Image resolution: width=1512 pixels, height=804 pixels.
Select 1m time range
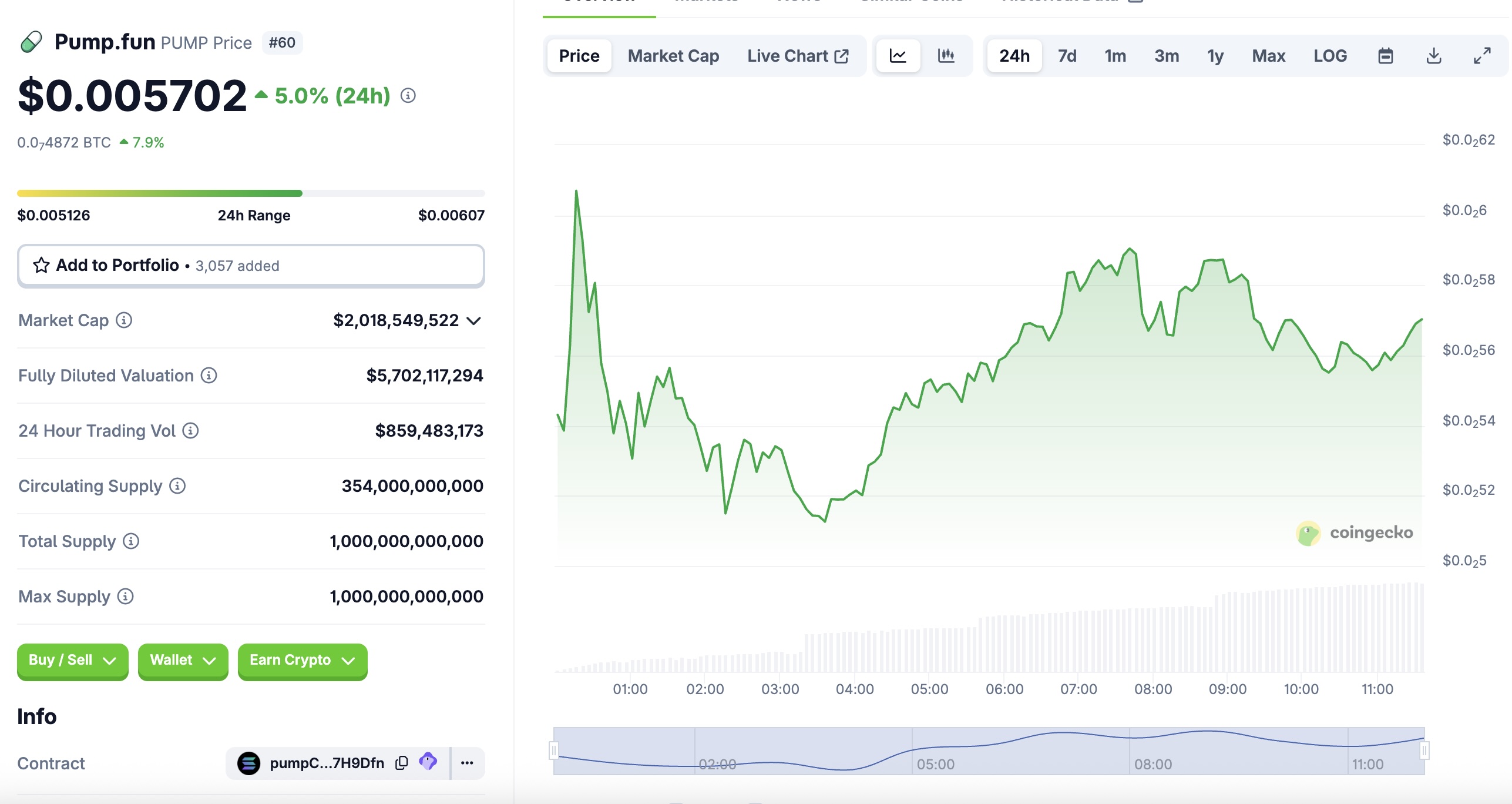(x=1115, y=56)
